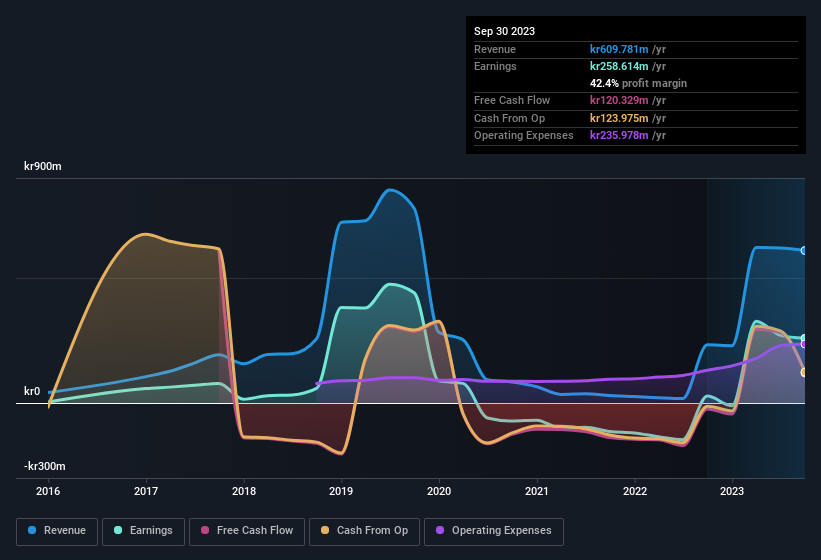821x560 pixels.
Task: Toggle the Operating Expenses legend button
Action: click(x=494, y=531)
